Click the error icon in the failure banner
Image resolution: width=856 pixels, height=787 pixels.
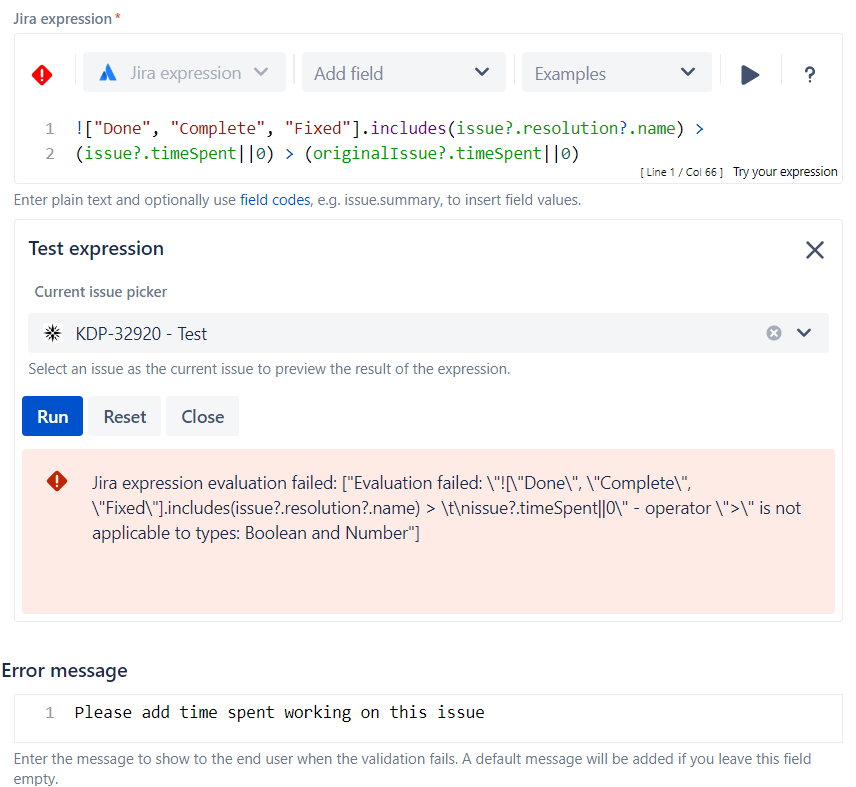(57, 481)
